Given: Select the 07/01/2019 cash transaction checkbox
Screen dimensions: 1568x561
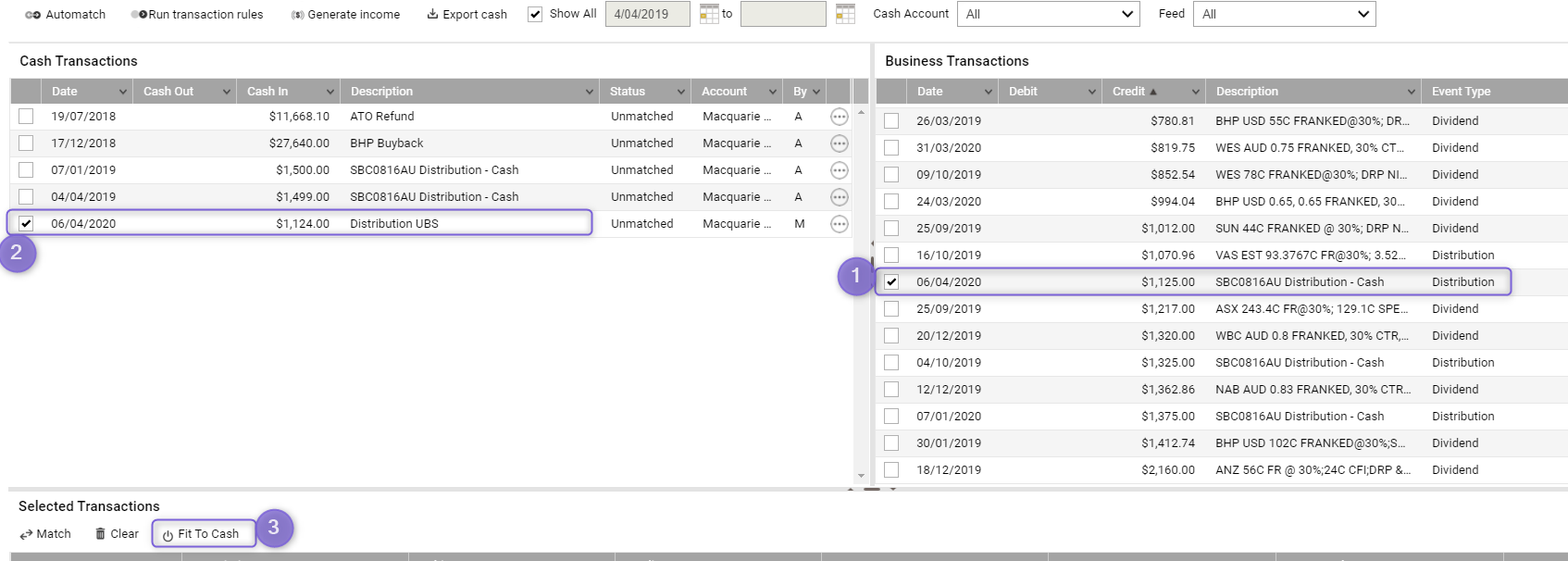Looking at the screenshot, I should pos(26,170).
